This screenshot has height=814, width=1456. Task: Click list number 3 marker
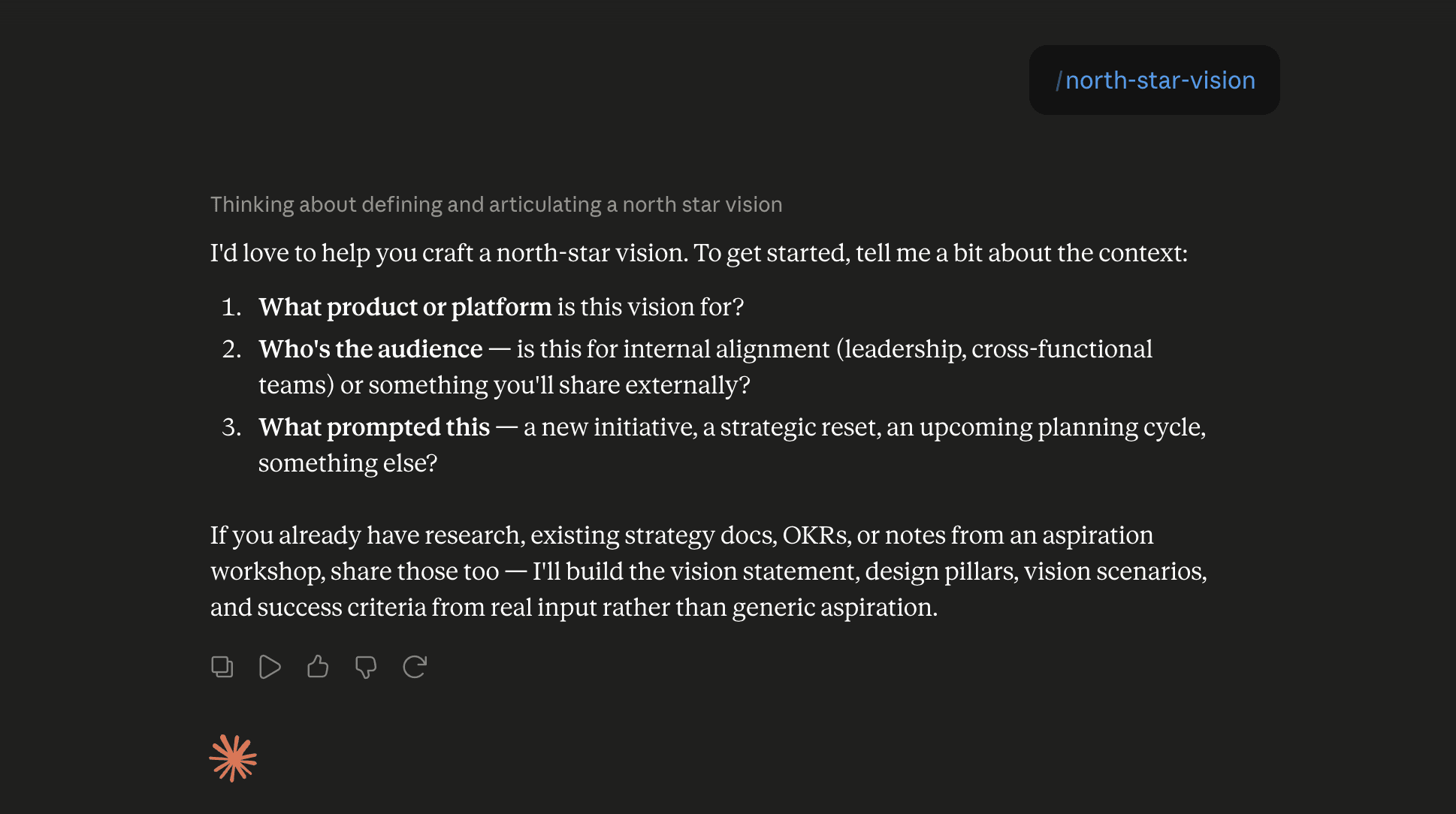[x=231, y=427]
